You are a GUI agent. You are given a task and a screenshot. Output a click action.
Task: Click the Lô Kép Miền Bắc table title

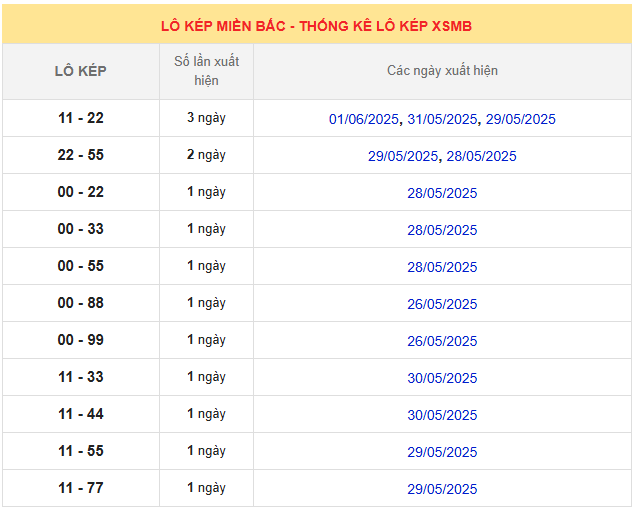click(x=316, y=26)
